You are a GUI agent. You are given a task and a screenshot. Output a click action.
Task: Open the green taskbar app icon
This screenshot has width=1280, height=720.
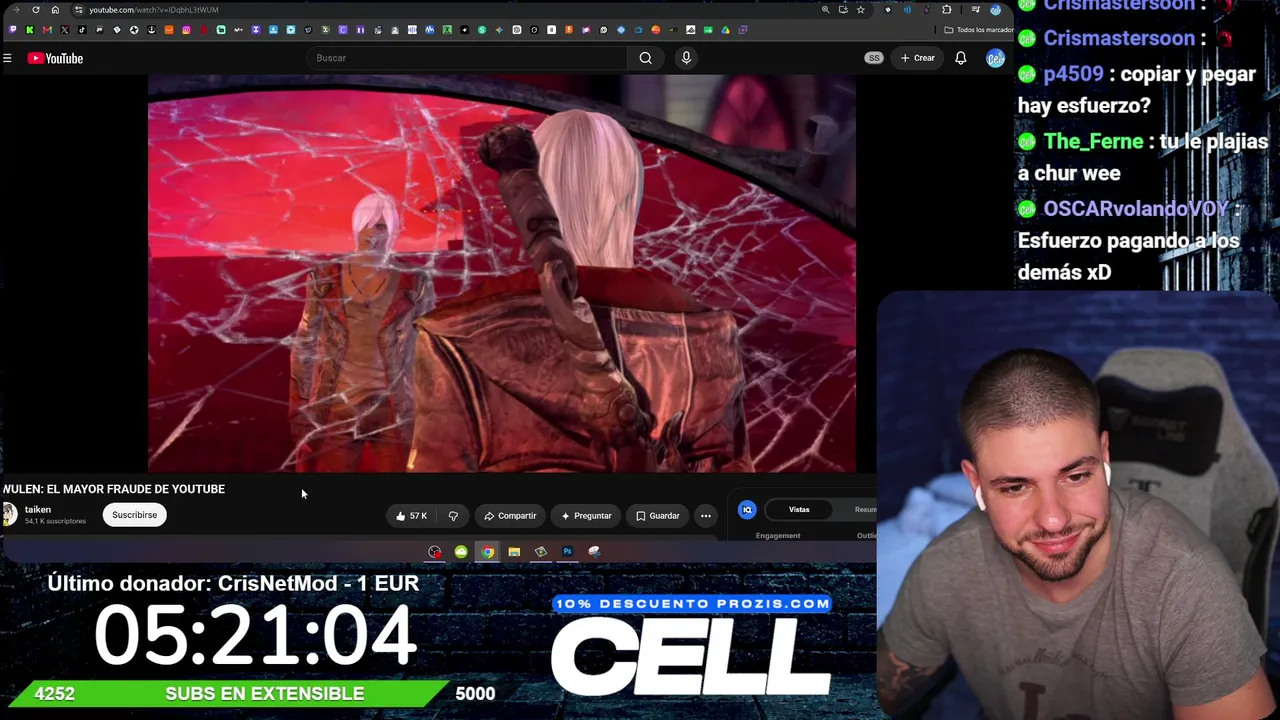tap(461, 552)
